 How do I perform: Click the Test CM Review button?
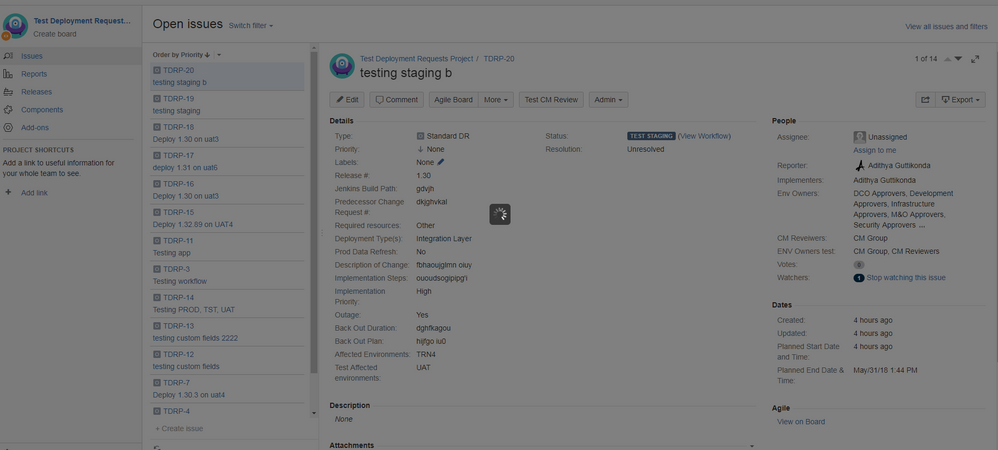(x=551, y=100)
